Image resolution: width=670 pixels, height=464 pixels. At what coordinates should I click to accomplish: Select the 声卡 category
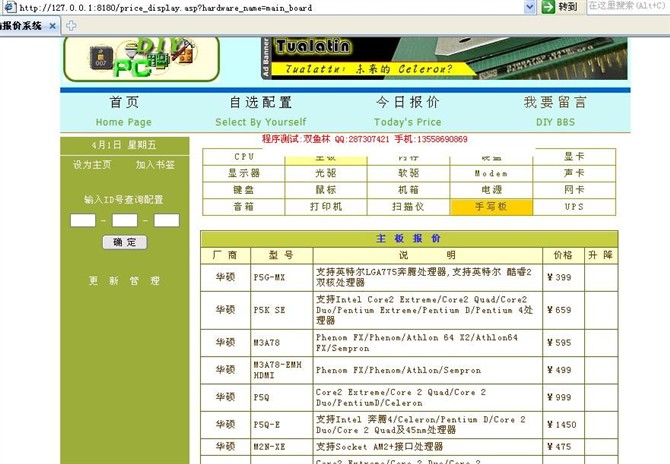pos(574,173)
